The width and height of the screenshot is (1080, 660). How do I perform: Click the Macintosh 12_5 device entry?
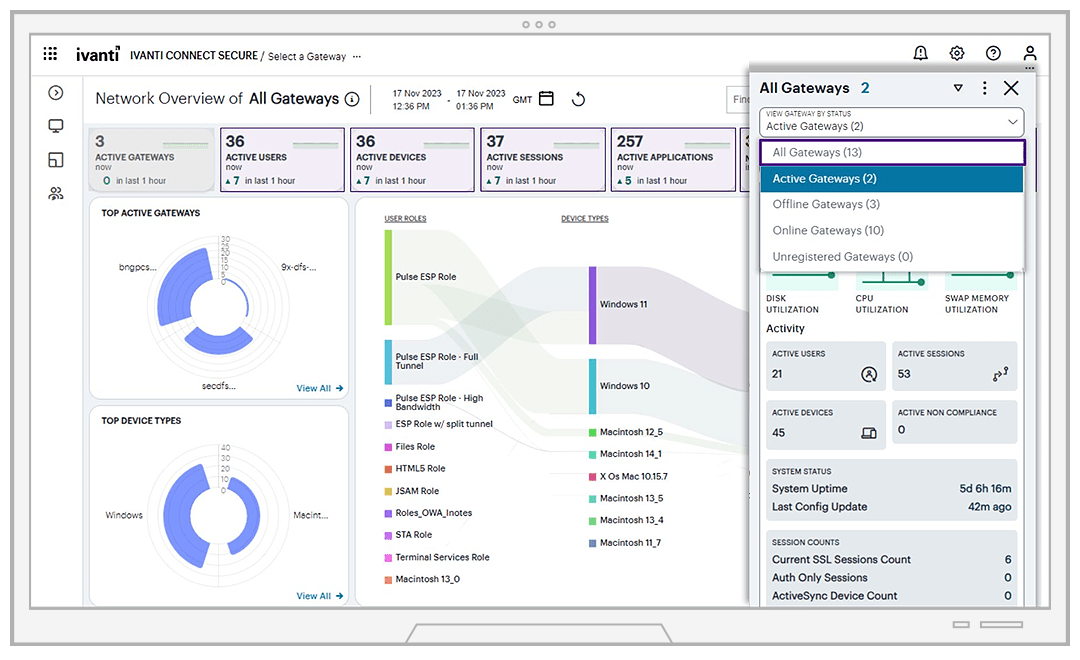tap(626, 432)
